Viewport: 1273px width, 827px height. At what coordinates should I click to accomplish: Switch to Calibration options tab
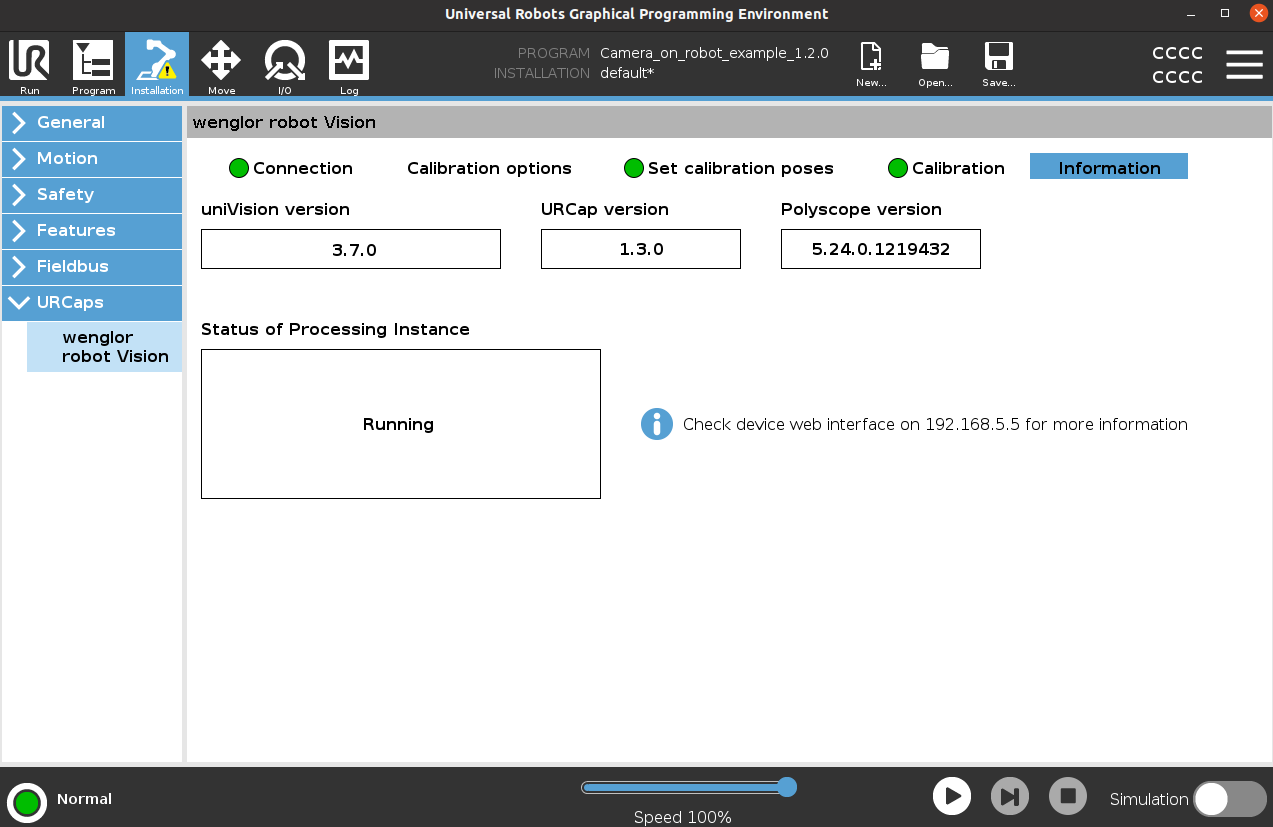[x=489, y=168]
